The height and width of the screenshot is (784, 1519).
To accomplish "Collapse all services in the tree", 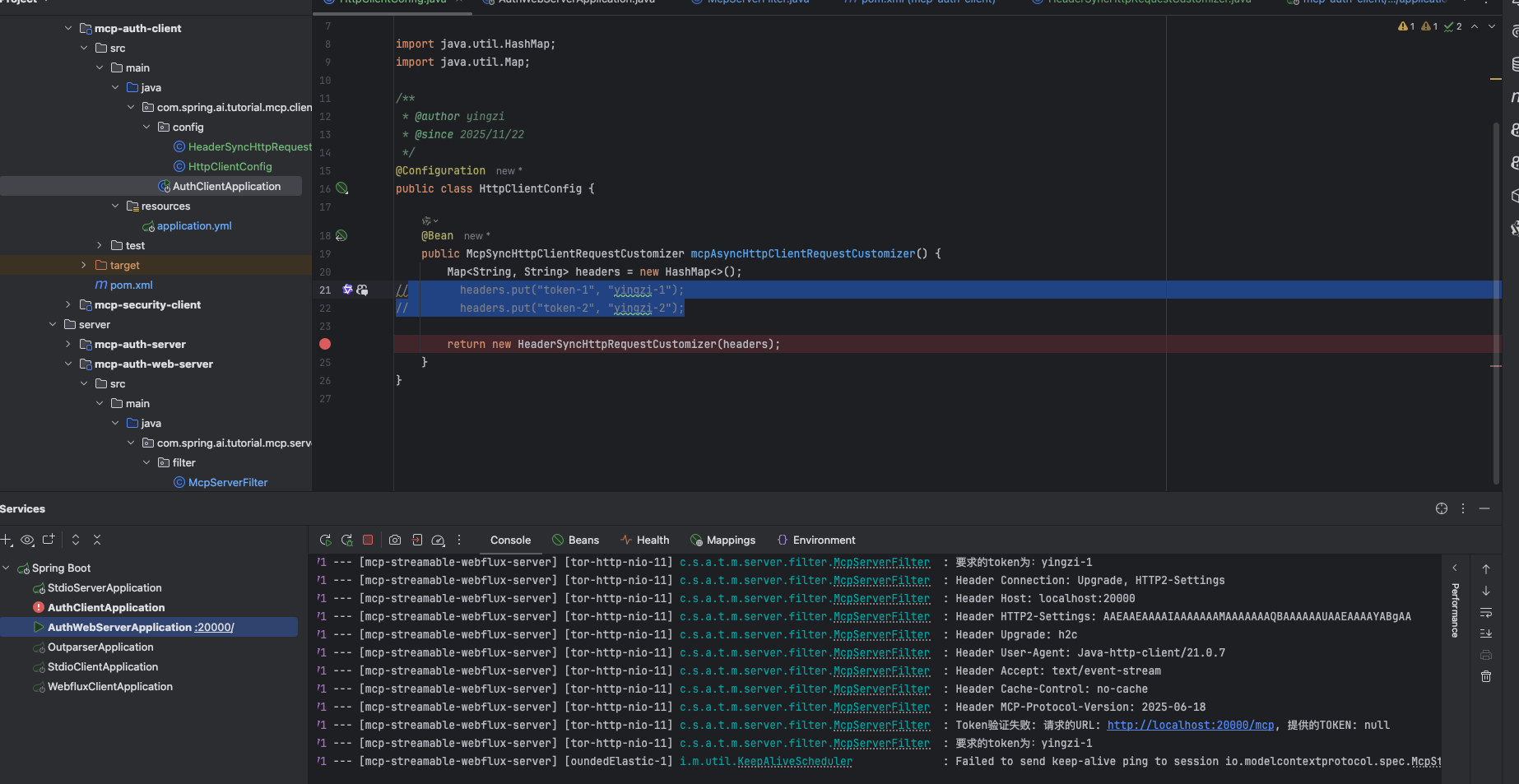I will 97,540.
